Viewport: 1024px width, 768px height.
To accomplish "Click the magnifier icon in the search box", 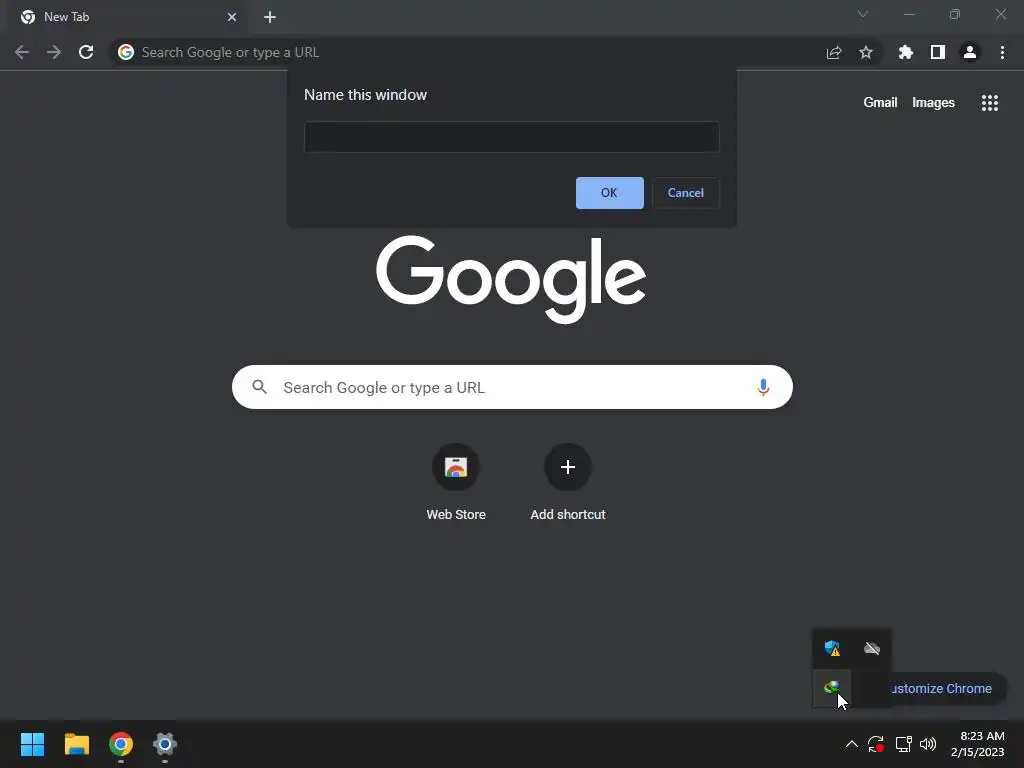I will (259, 387).
